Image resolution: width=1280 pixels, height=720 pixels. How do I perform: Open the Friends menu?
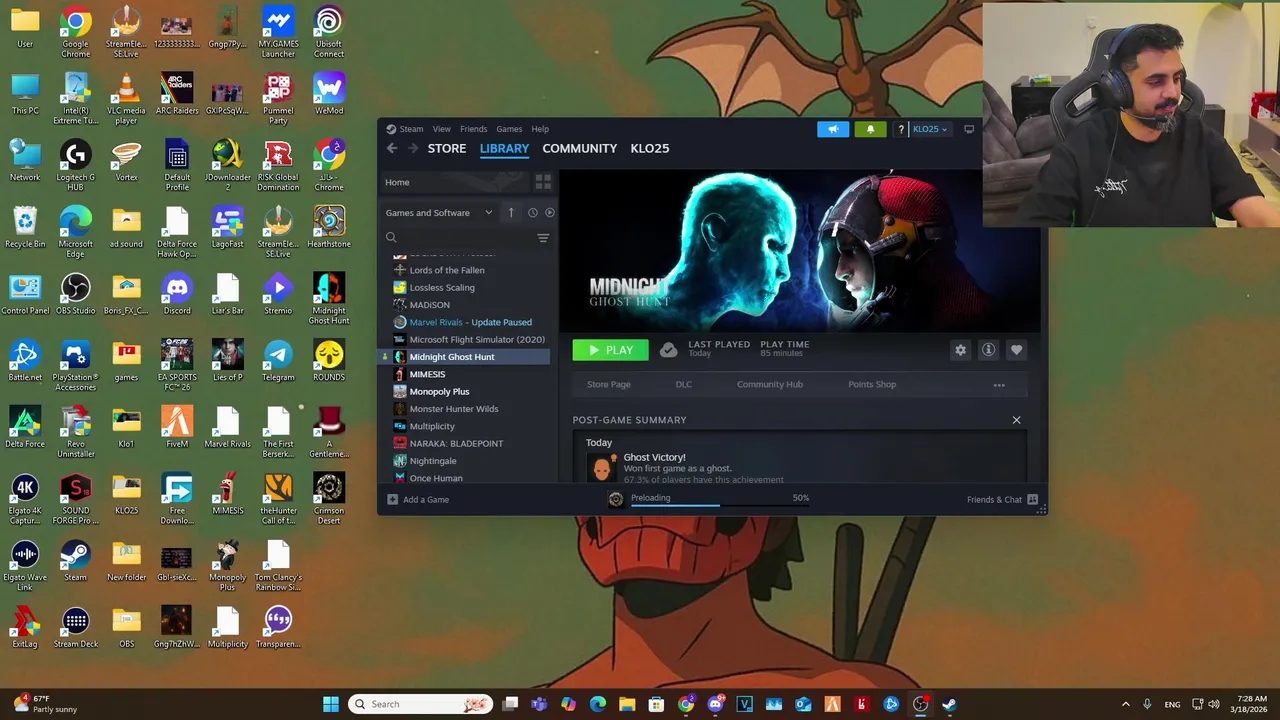(x=473, y=129)
